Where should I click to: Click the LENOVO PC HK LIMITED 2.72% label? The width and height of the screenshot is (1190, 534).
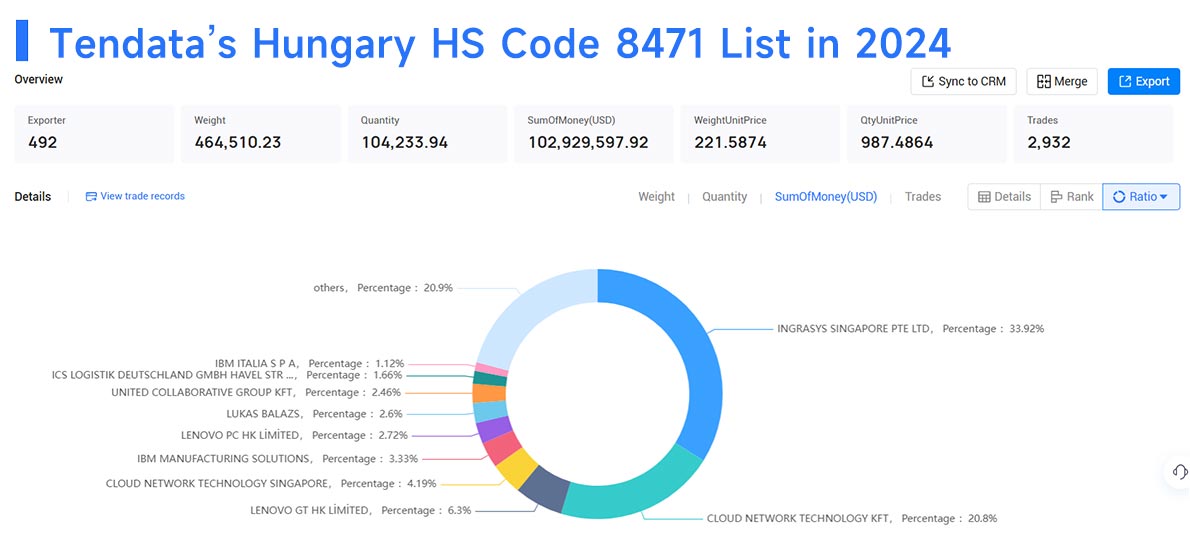294,435
